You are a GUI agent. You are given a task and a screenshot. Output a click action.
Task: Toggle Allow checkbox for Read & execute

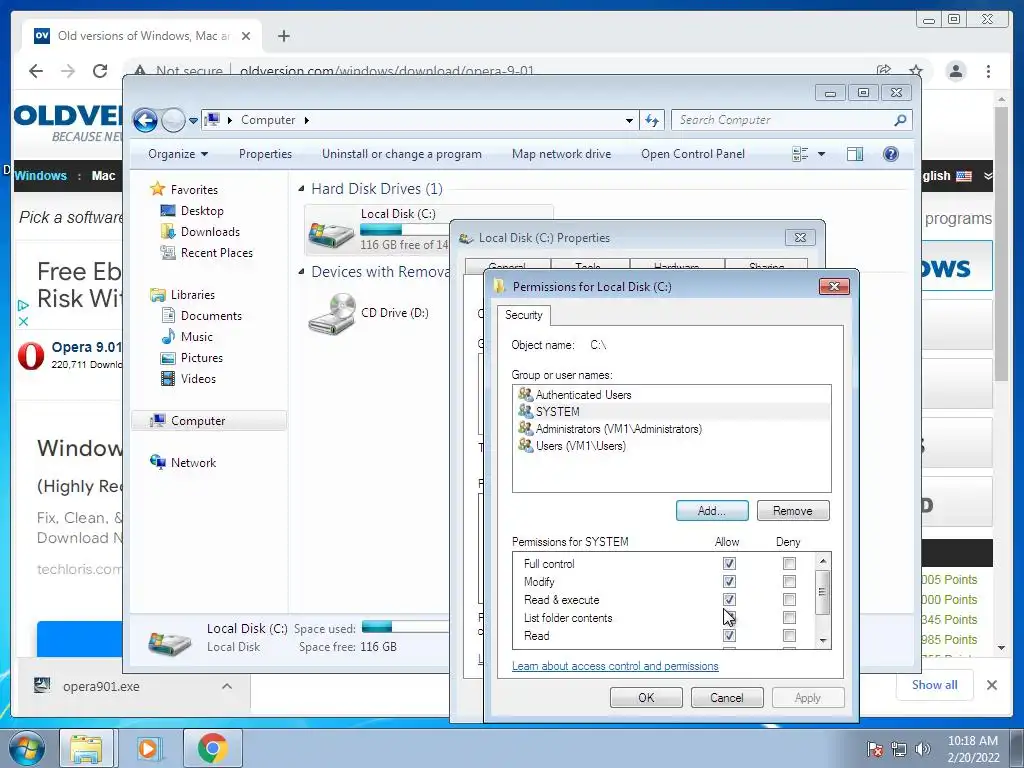[729, 599]
